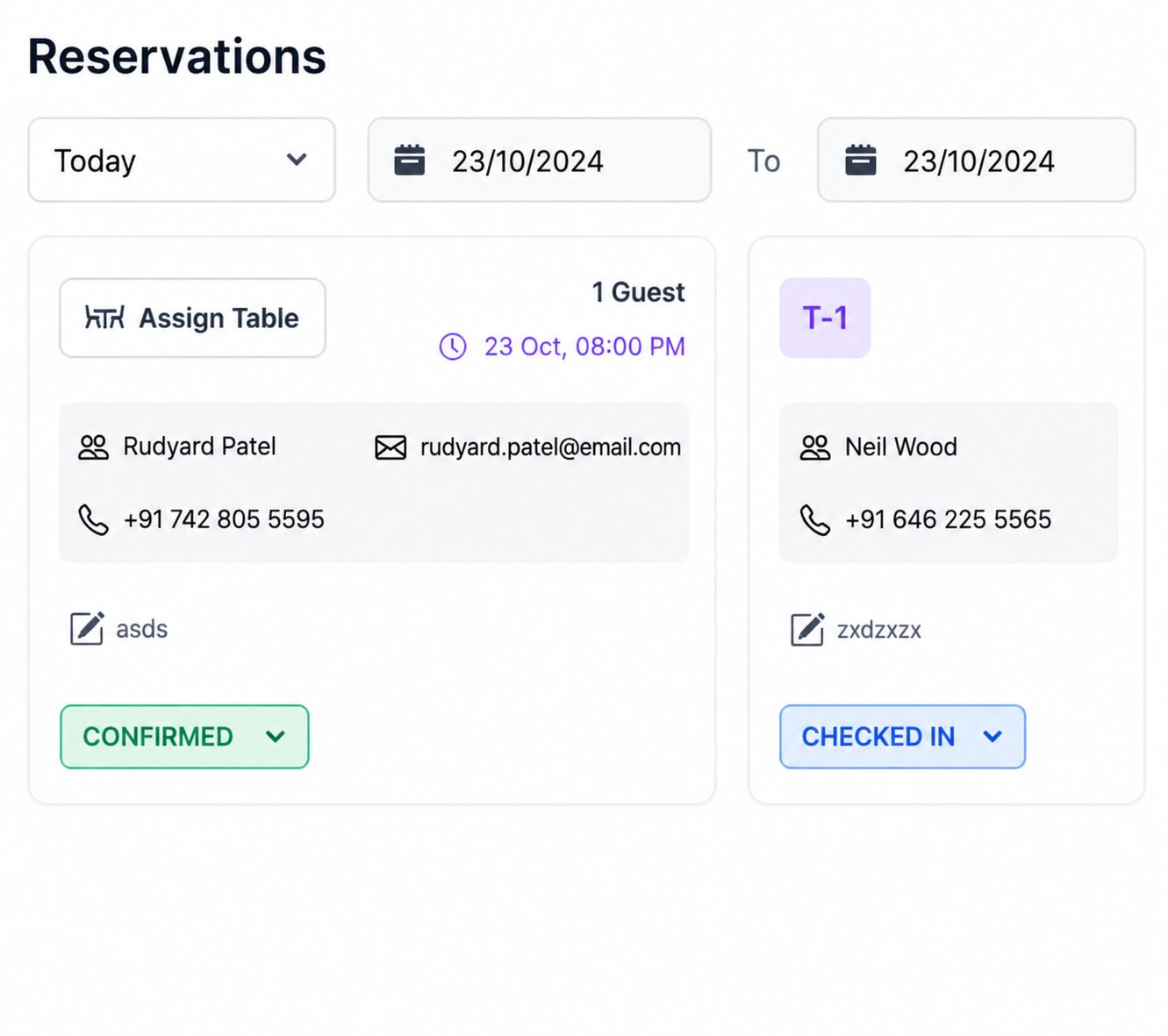
Task: Click the email rudyard.patel@email.com
Action: coord(550,447)
